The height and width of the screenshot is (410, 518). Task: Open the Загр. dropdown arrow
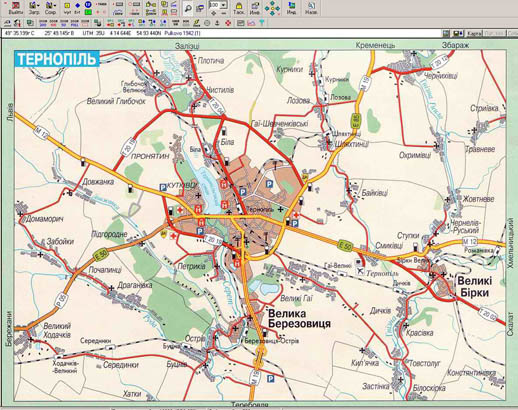click(38, 6)
